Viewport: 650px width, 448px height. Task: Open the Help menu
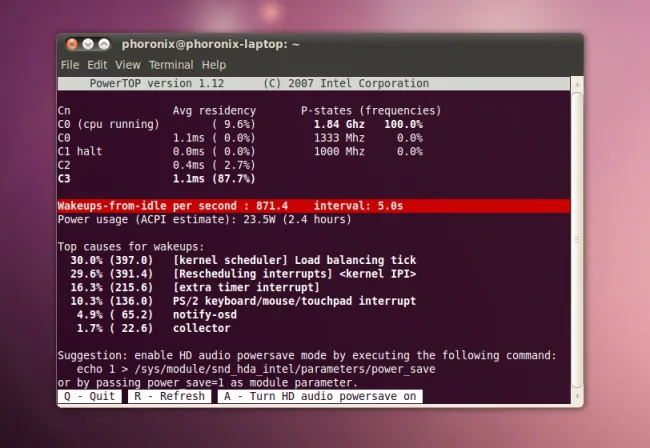click(214, 65)
